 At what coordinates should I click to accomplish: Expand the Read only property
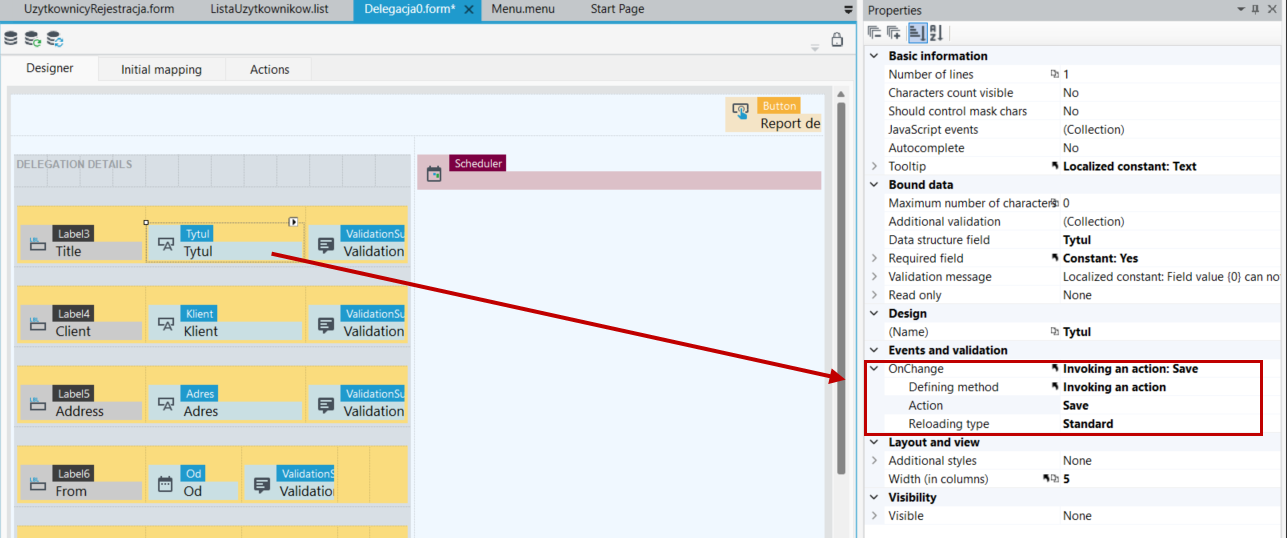point(875,295)
